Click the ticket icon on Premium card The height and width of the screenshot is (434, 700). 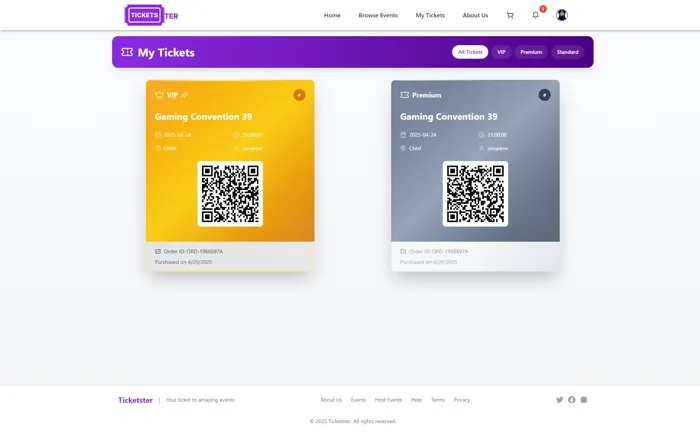tap(404, 95)
